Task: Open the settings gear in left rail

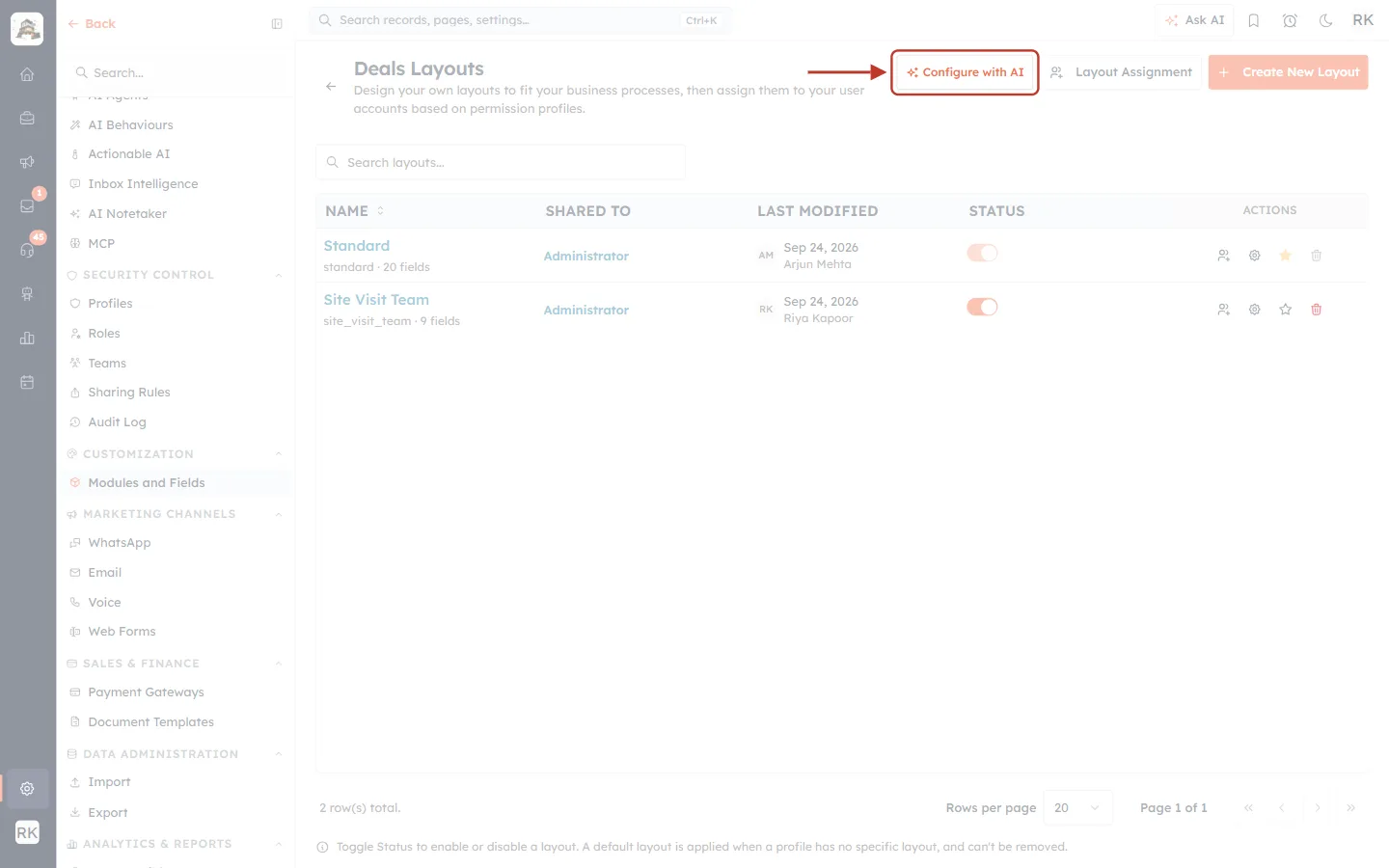Action: 27,789
